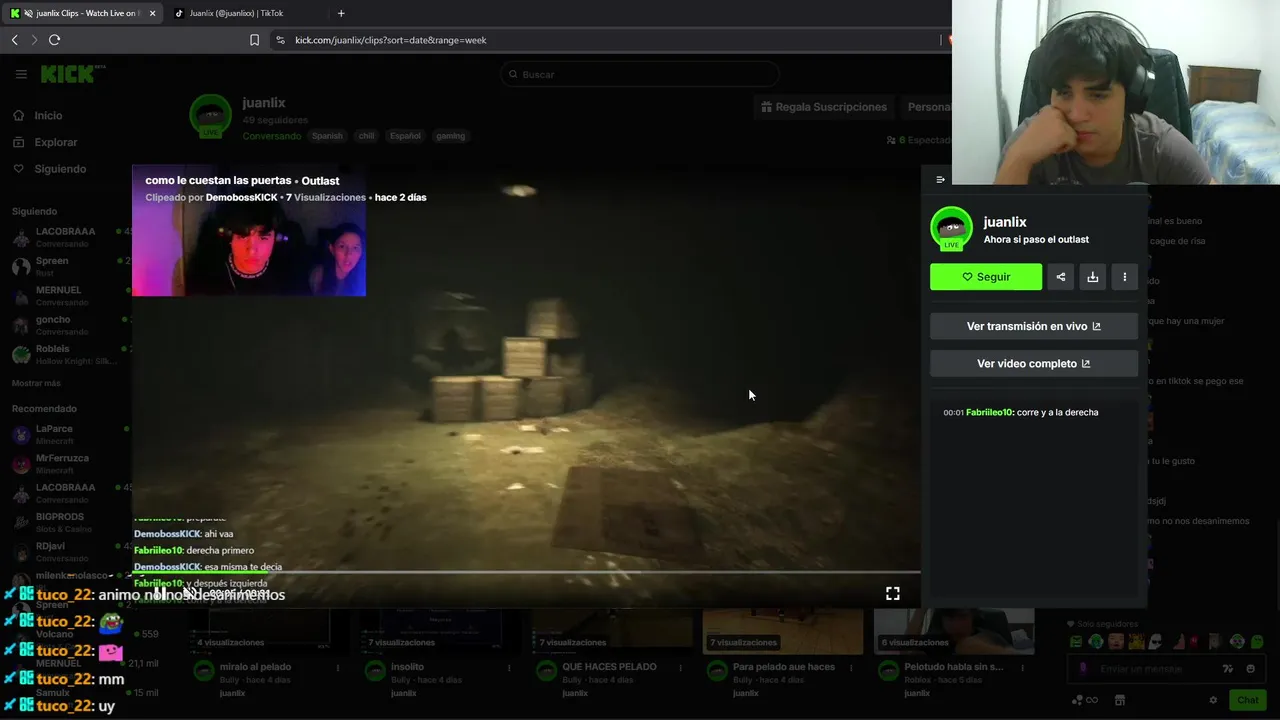Open options menu for 'QUE HACES PELADO' clip
The width and height of the screenshot is (1280, 720).
pyautogui.click(x=680, y=668)
